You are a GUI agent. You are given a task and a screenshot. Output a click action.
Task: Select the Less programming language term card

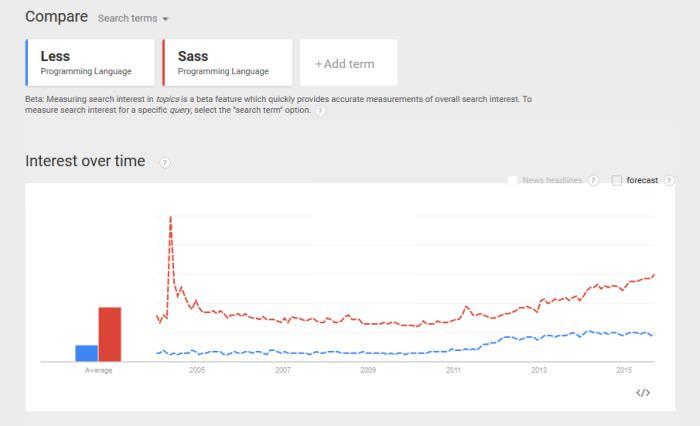(x=90, y=63)
